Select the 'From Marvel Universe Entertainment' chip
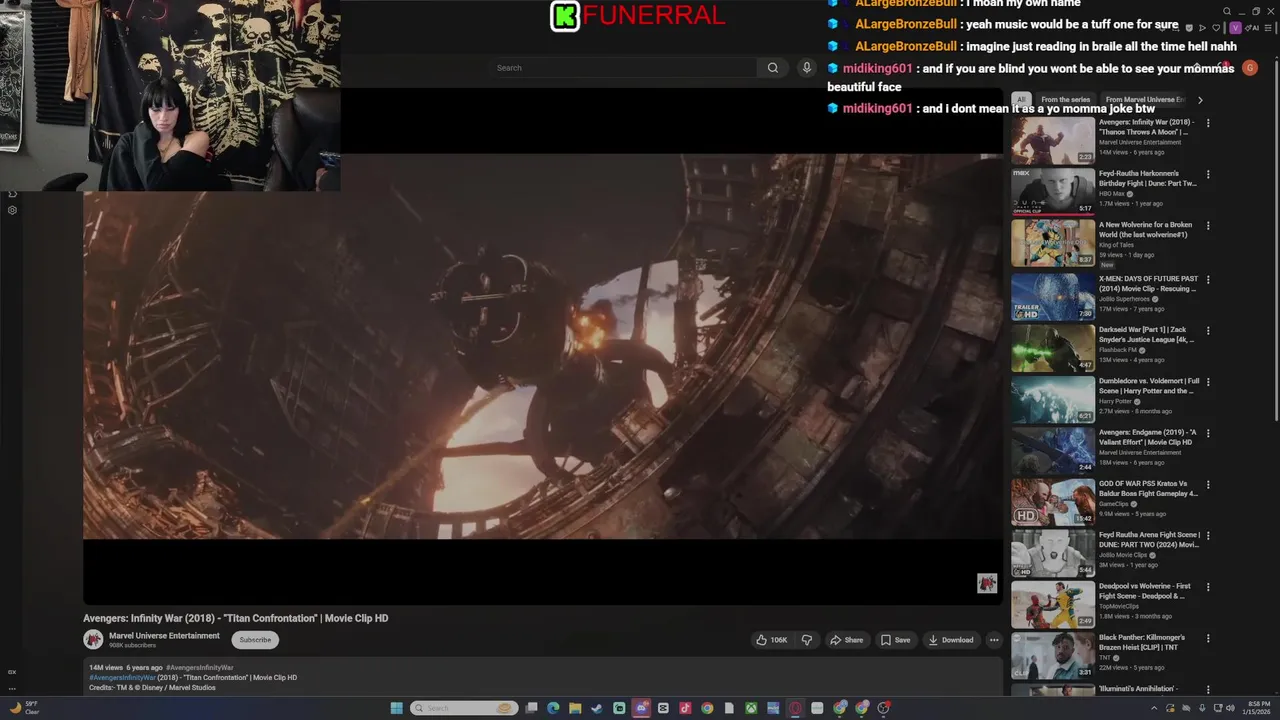This screenshot has height=720, width=1280. [x=1145, y=100]
